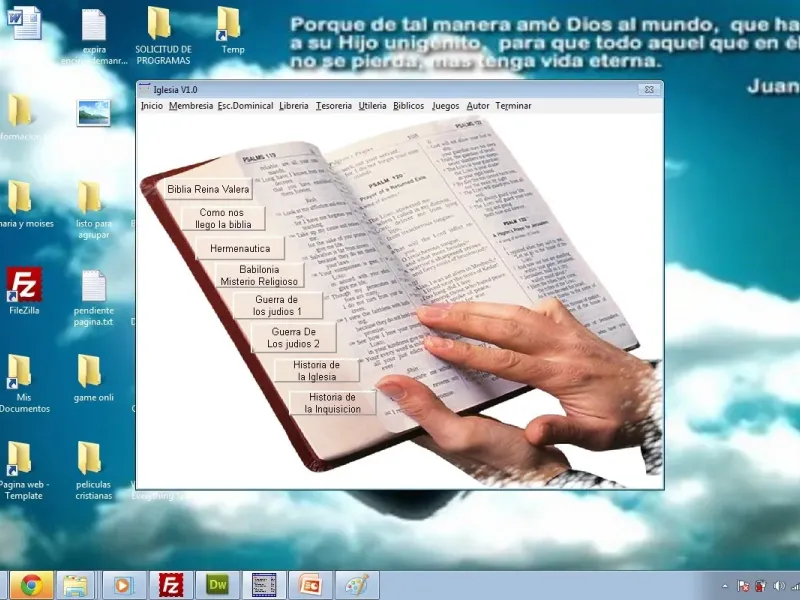Open Historia de la Inquisicion
The height and width of the screenshot is (600, 800).
(x=332, y=403)
